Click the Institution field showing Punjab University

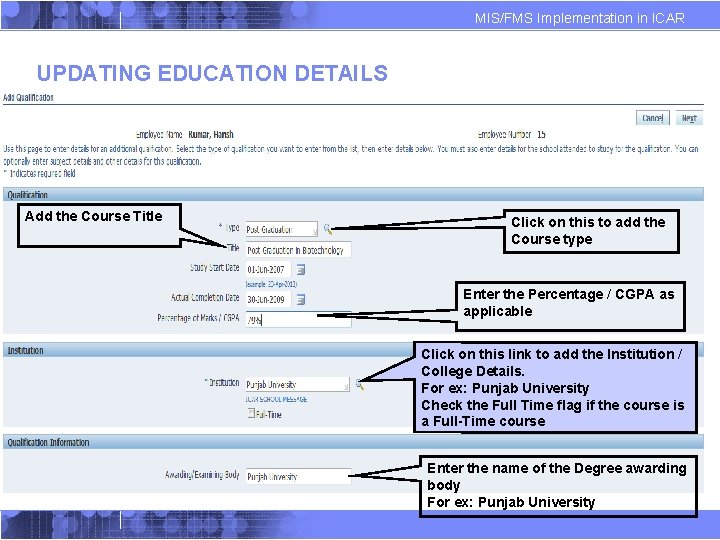pyautogui.click(x=298, y=384)
